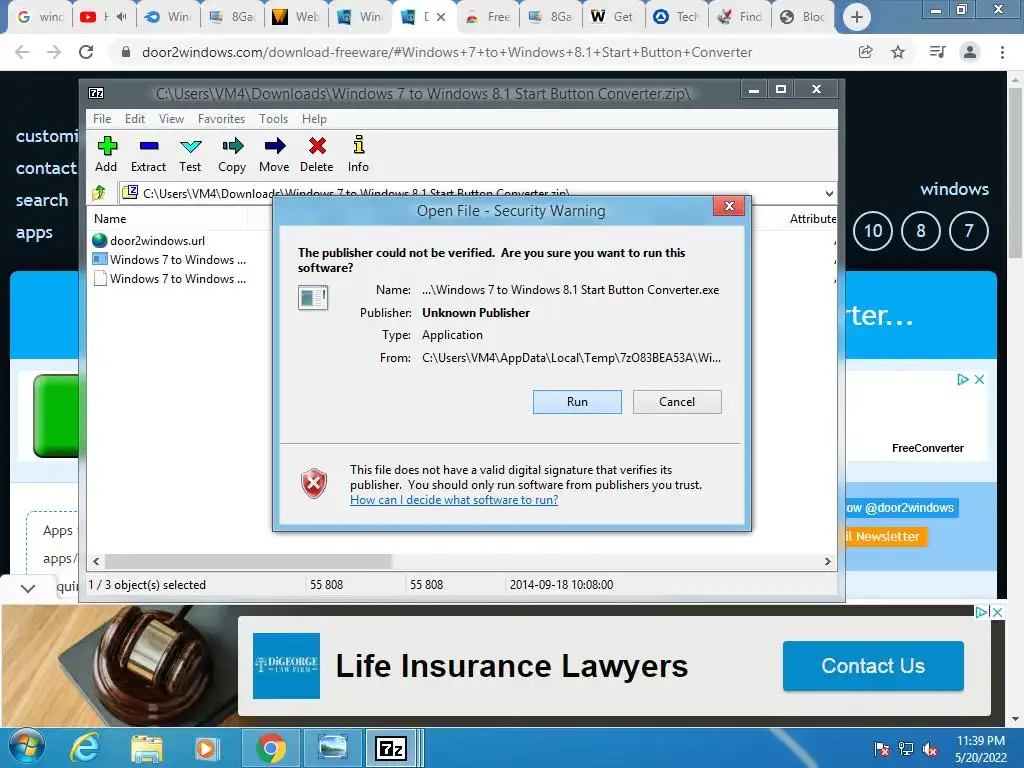Close the Life Insurance Lawyers ad with X
This screenshot has width=1024, height=768.
[x=997, y=612]
